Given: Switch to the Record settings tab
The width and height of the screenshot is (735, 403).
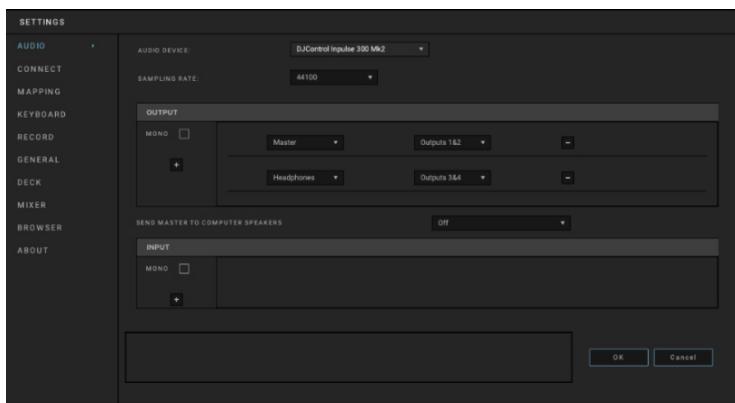Looking at the screenshot, I should [36, 137].
